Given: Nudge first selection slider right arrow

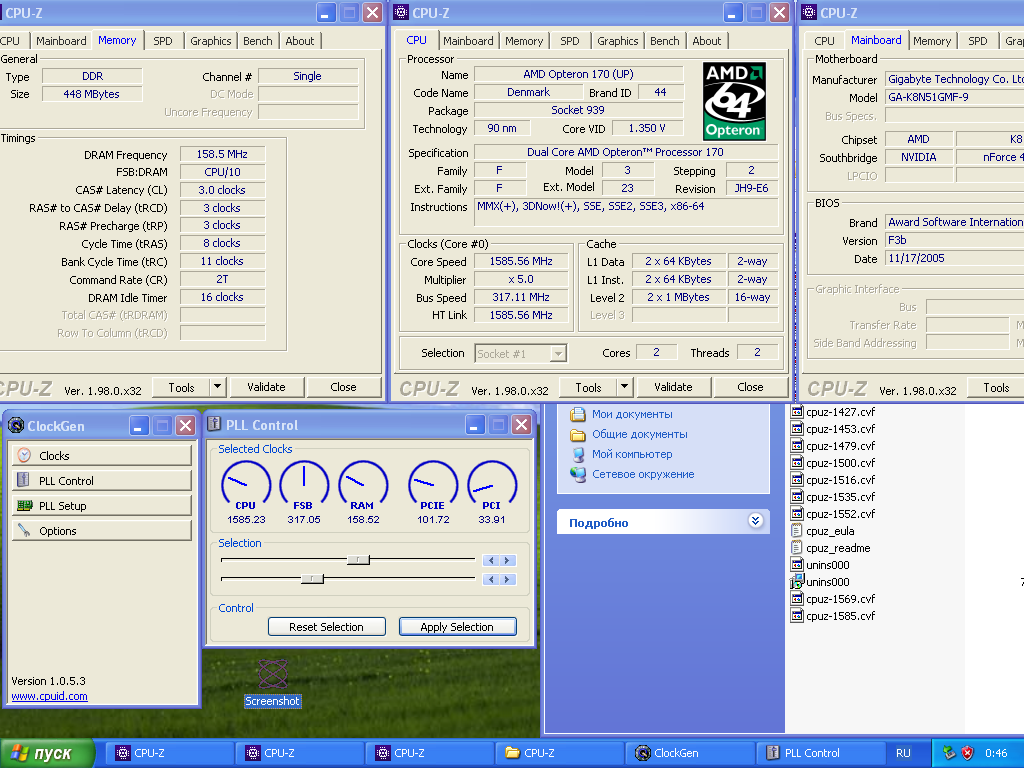Looking at the screenshot, I should (507, 560).
